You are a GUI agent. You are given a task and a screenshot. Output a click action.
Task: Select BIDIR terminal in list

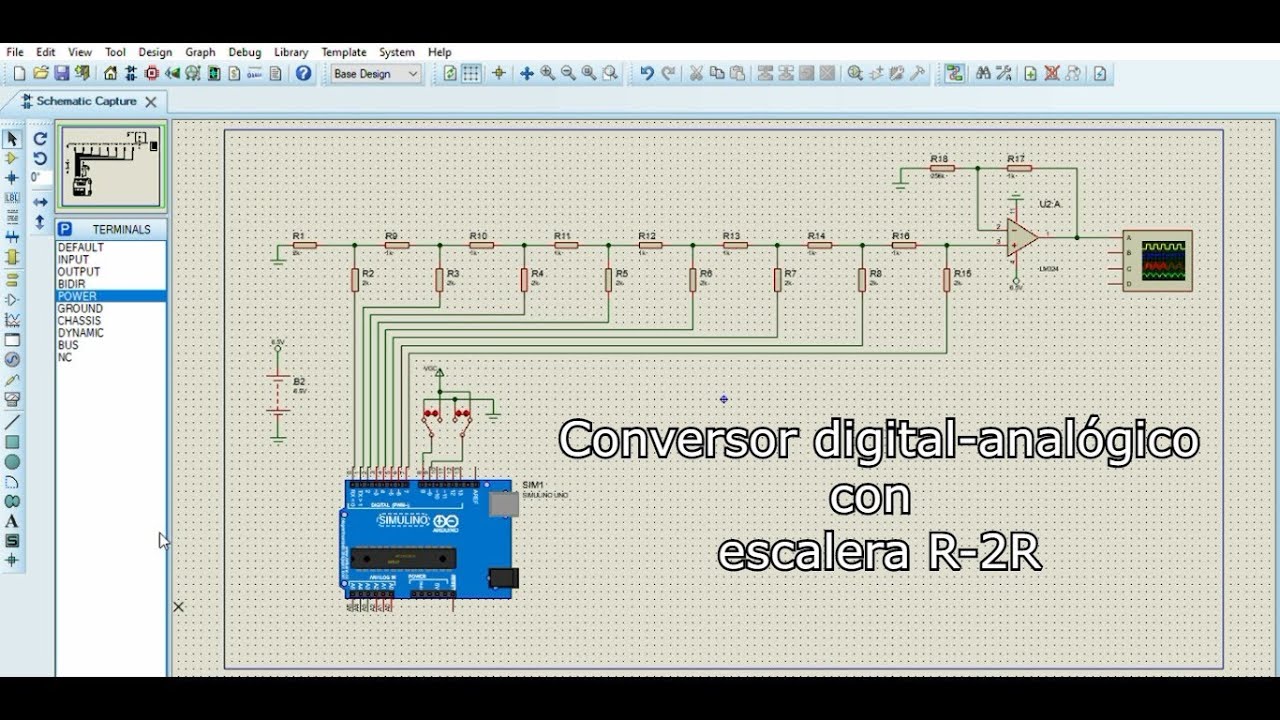(x=111, y=284)
